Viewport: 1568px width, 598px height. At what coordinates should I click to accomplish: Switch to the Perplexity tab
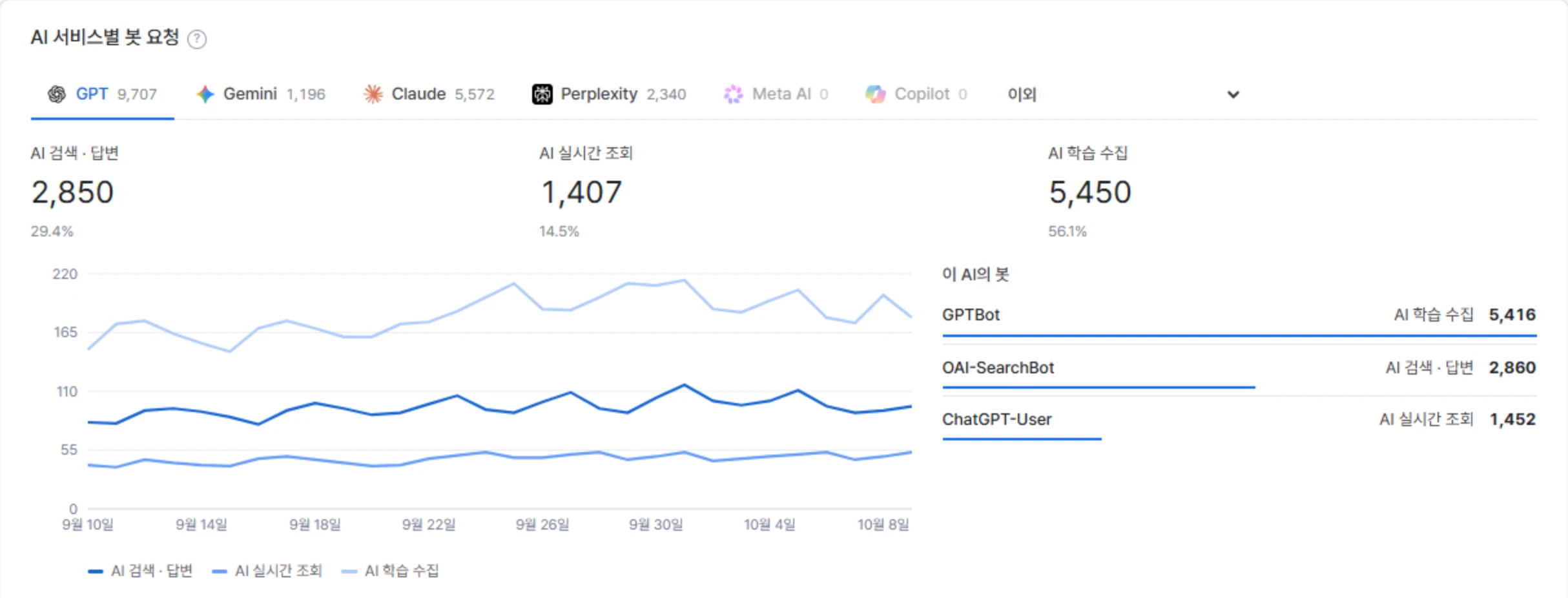coord(608,94)
